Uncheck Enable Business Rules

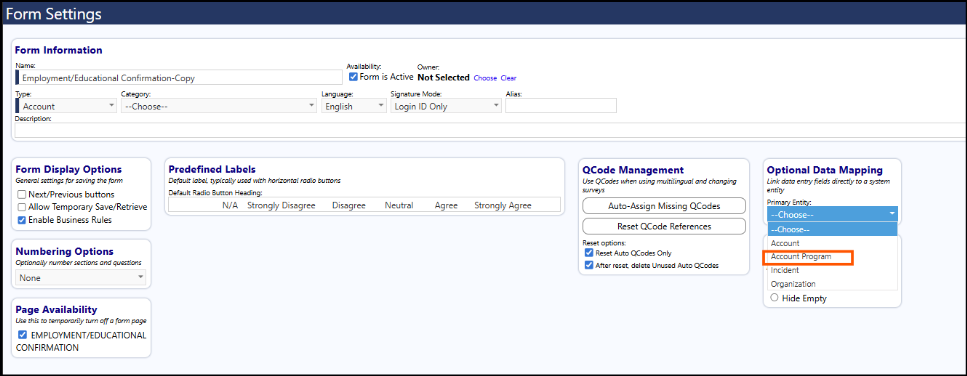22,220
